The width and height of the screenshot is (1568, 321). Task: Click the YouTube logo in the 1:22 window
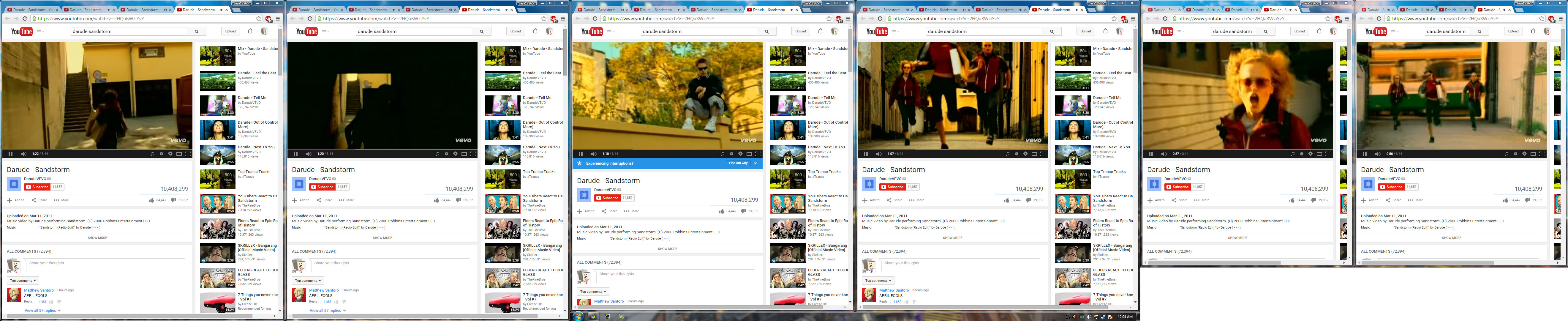pos(22,32)
